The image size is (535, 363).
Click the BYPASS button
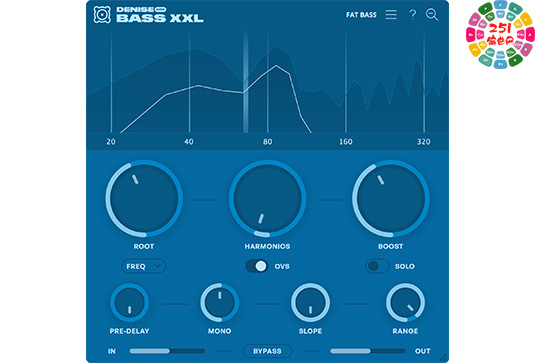[x=267, y=351]
